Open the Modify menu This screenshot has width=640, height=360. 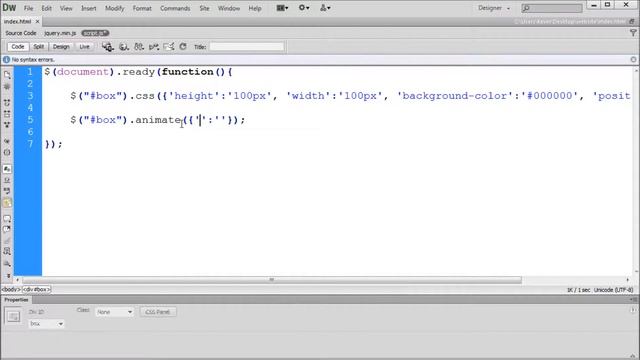[x=115, y=8]
